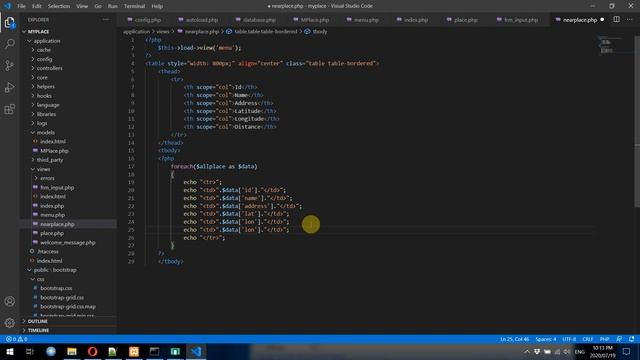Image resolution: width=640 pixels, height=360 pixels.
Task: Open the editor More Actions ellipsis
Action: [630, 20]
